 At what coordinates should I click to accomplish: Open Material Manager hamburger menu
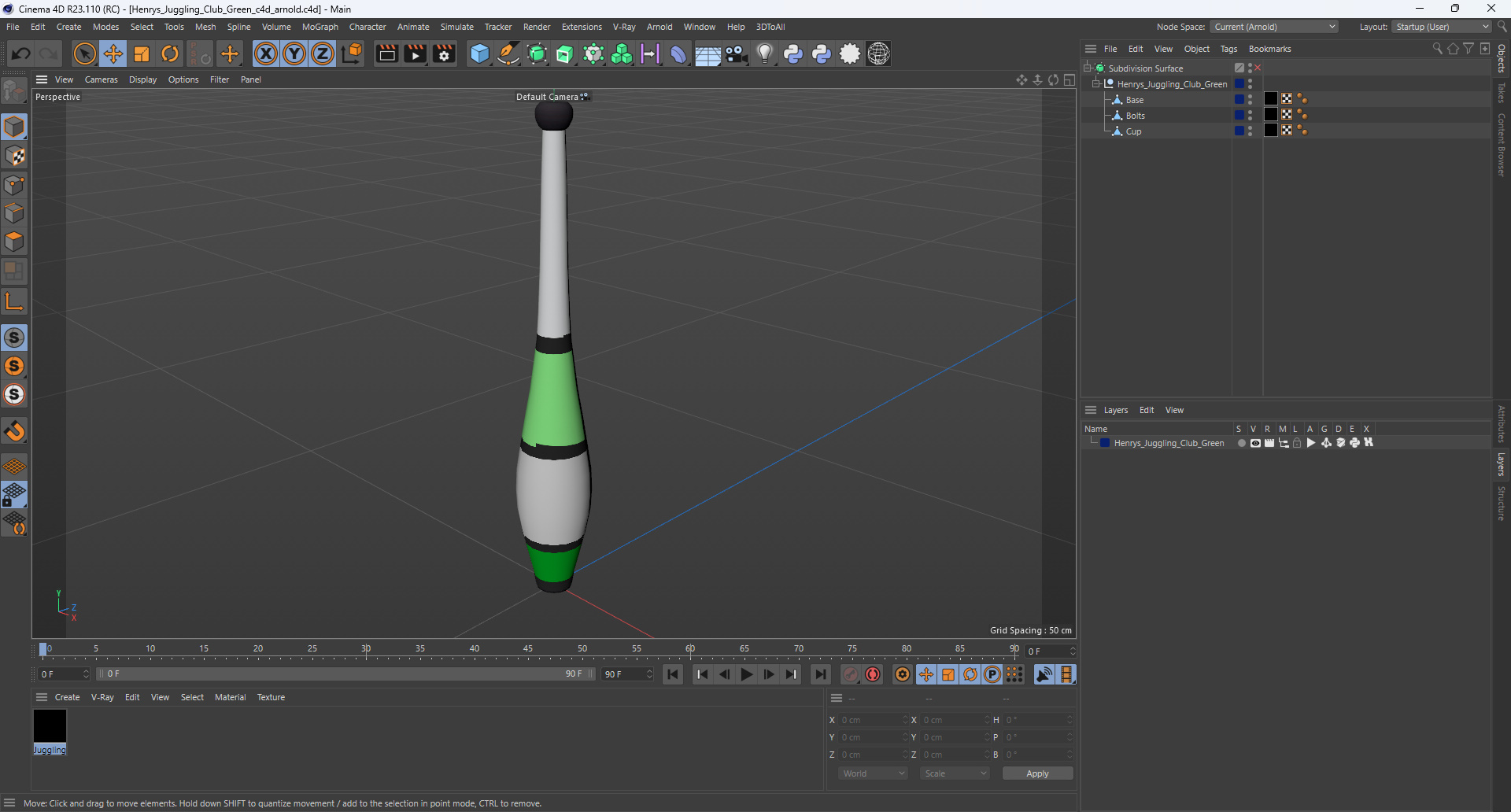click(x=42, y=697)
